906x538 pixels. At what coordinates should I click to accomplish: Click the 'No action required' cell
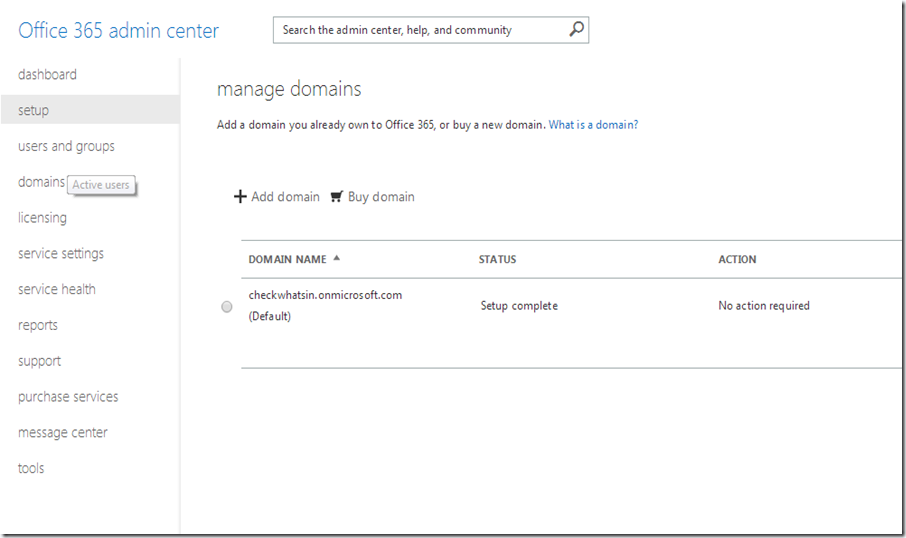[x=764, y=306]
